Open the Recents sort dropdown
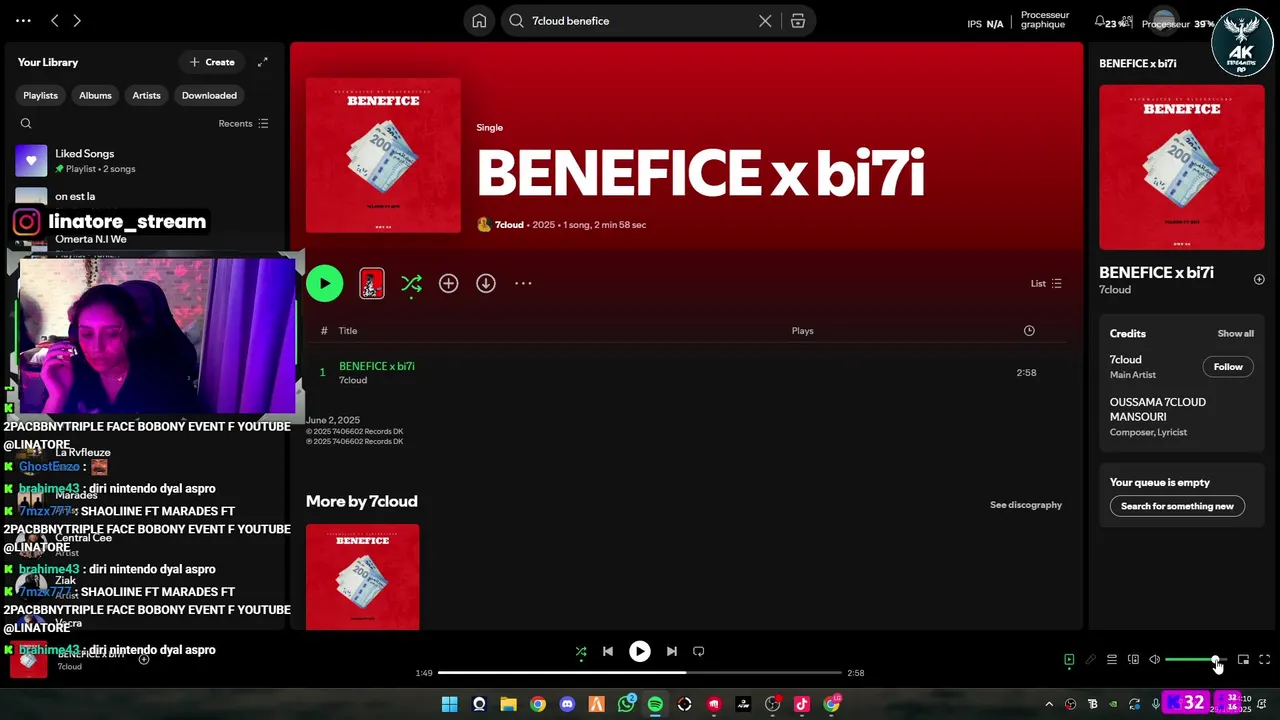Viewport: 1280px width, 720px height. [x=243, y=124]
